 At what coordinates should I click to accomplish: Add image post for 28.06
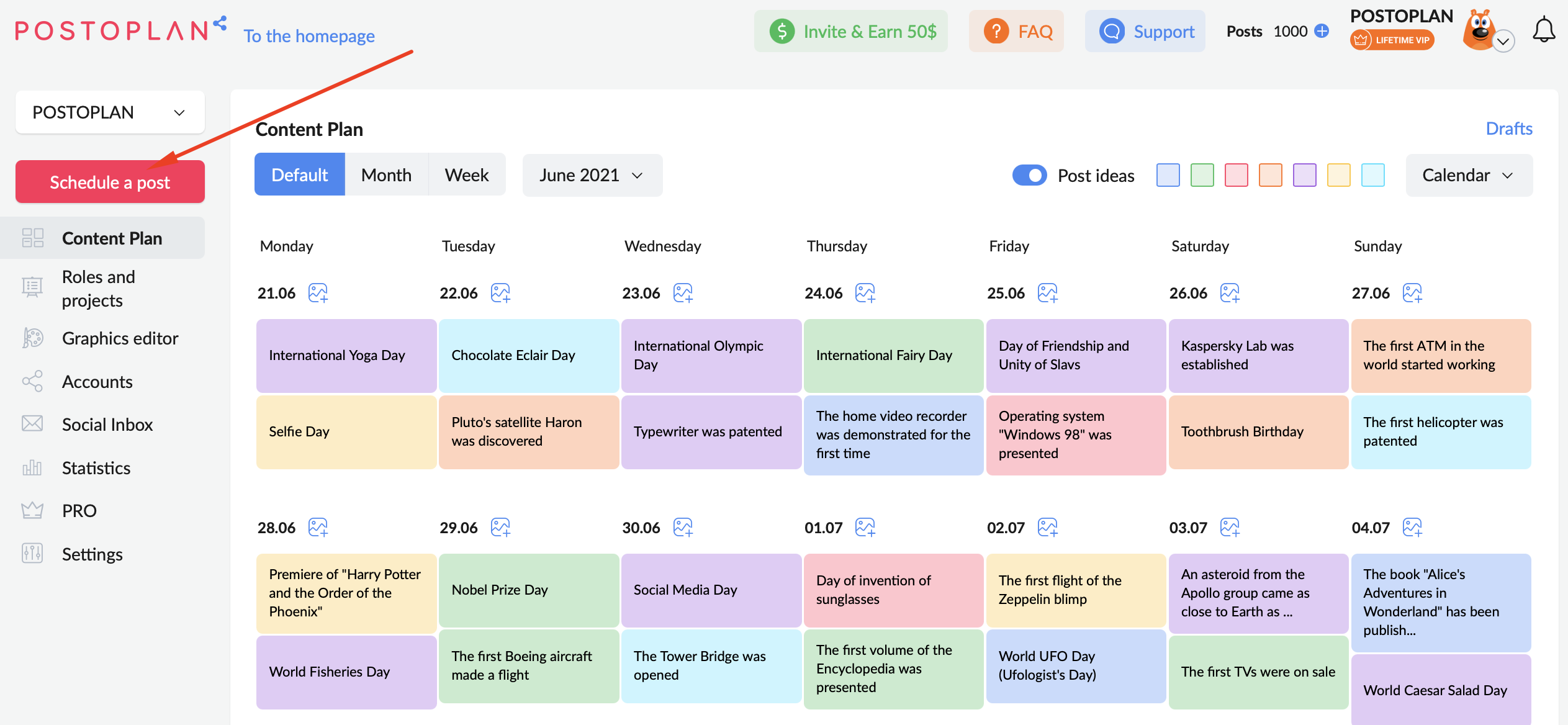318,528
